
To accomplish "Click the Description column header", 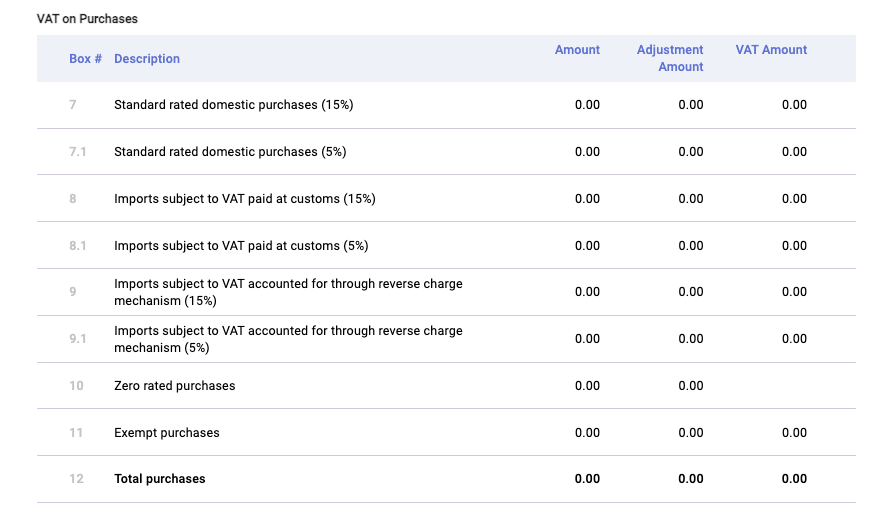I will point(147,59).
